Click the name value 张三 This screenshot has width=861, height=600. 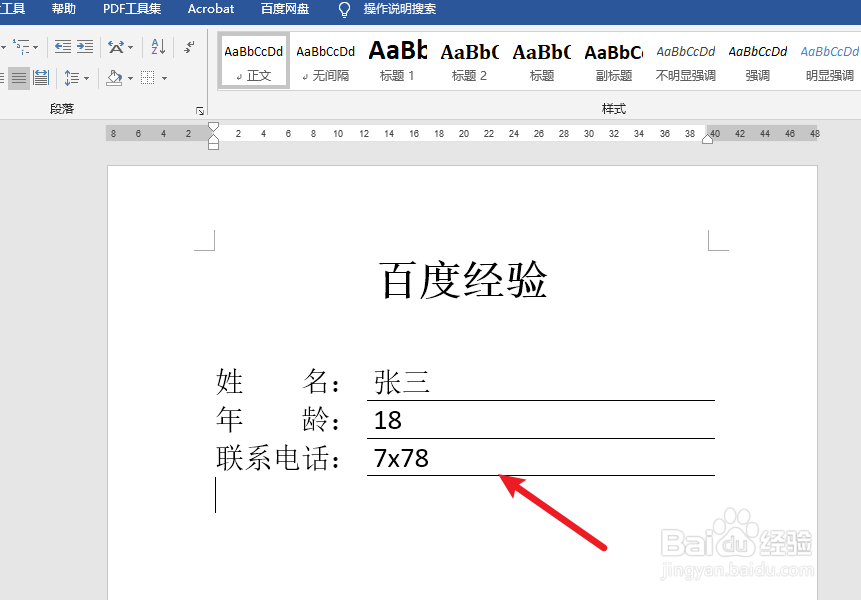pos(401,382)
